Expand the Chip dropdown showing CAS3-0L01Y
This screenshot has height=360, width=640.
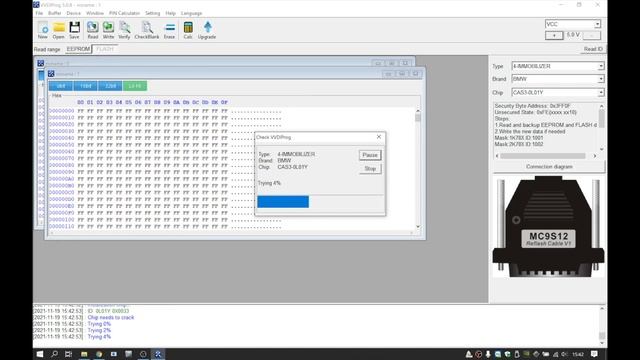(601, 93)
